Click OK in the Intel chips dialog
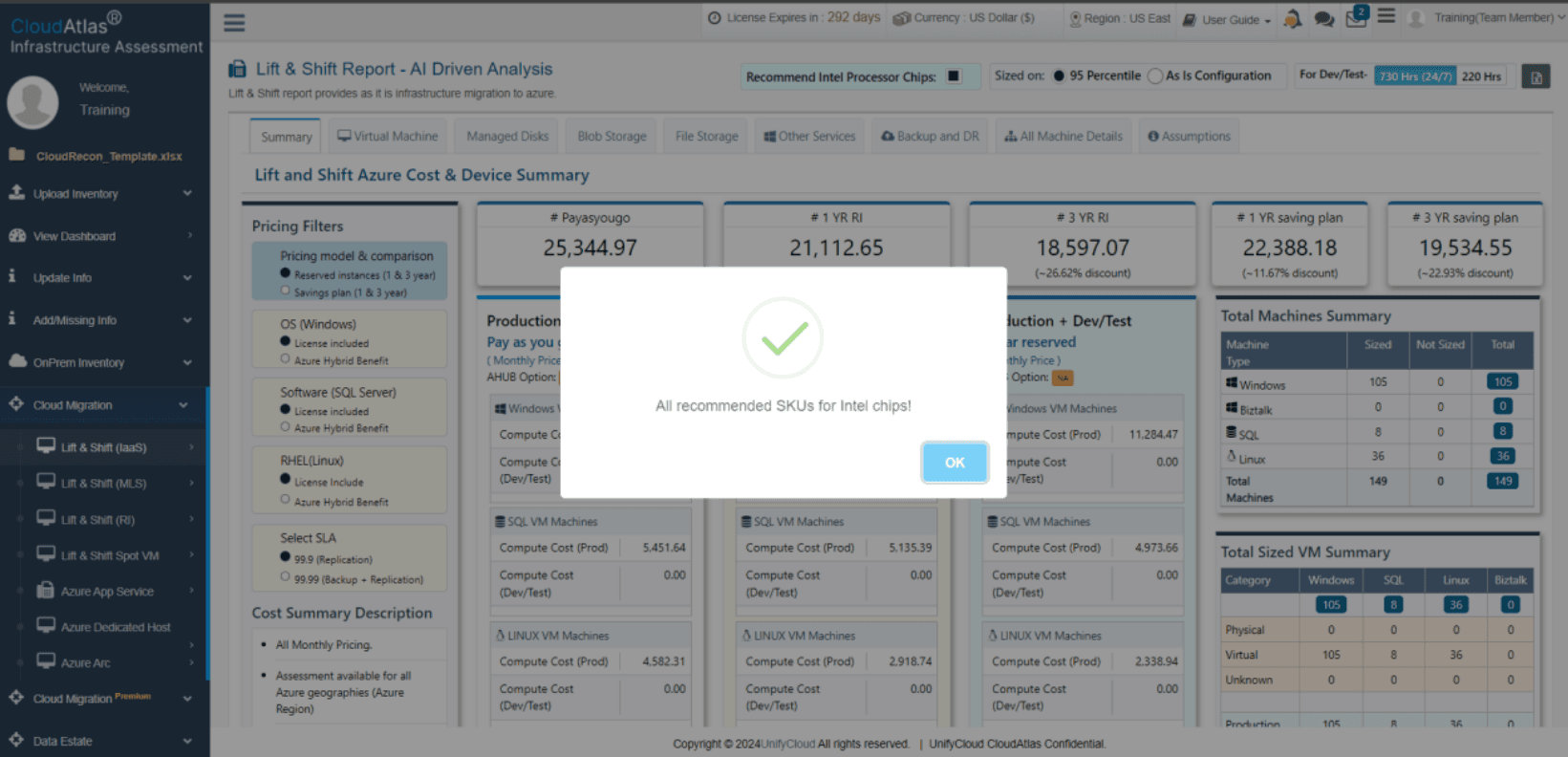Screen dimensions: 1568x757 click(x=955, y=463)
